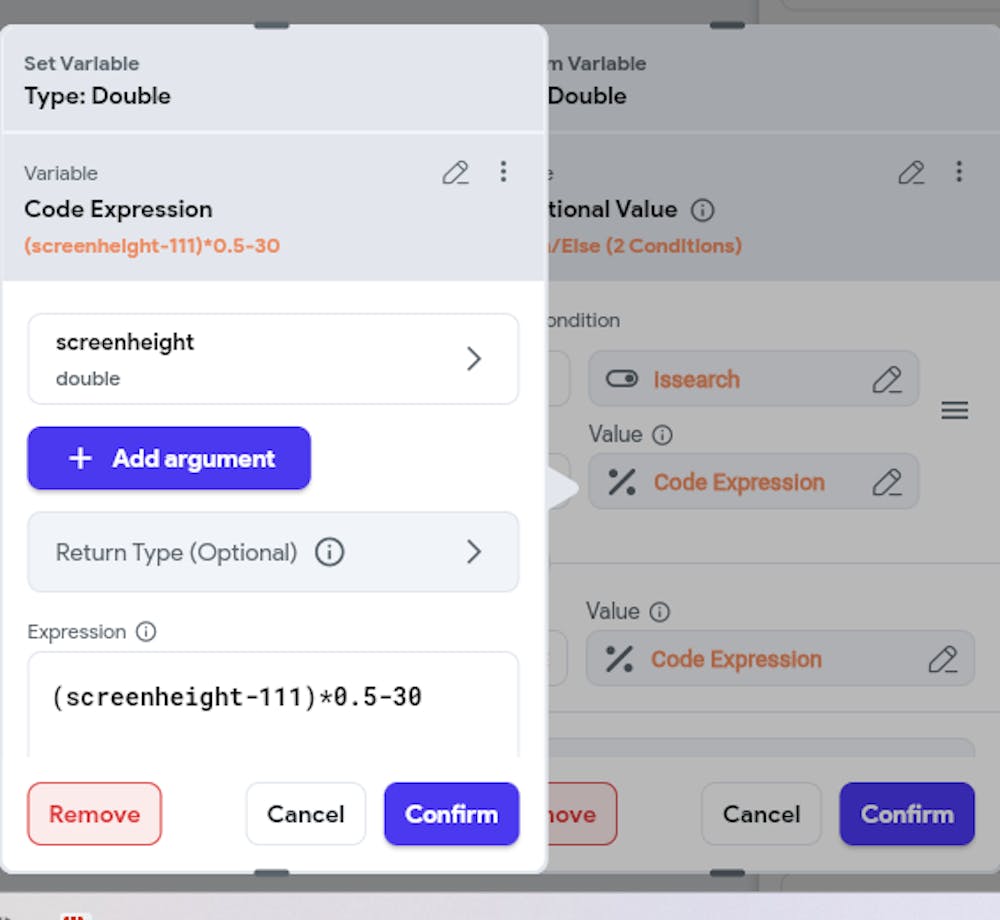The height and width of the screenshot is (920, 1000).
Task: Click the edit pencil on issearch field
Action: [886, 379]
